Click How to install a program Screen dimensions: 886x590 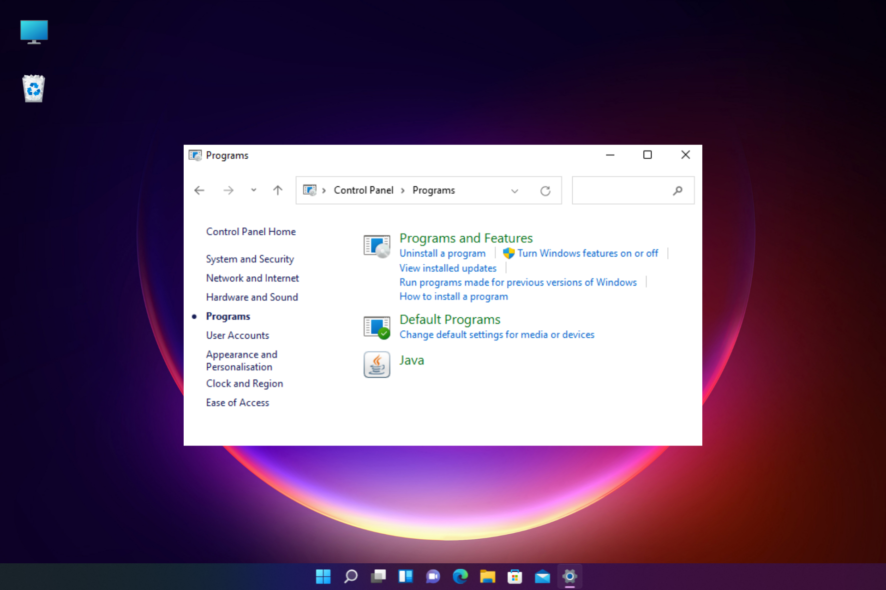(454, 297)
